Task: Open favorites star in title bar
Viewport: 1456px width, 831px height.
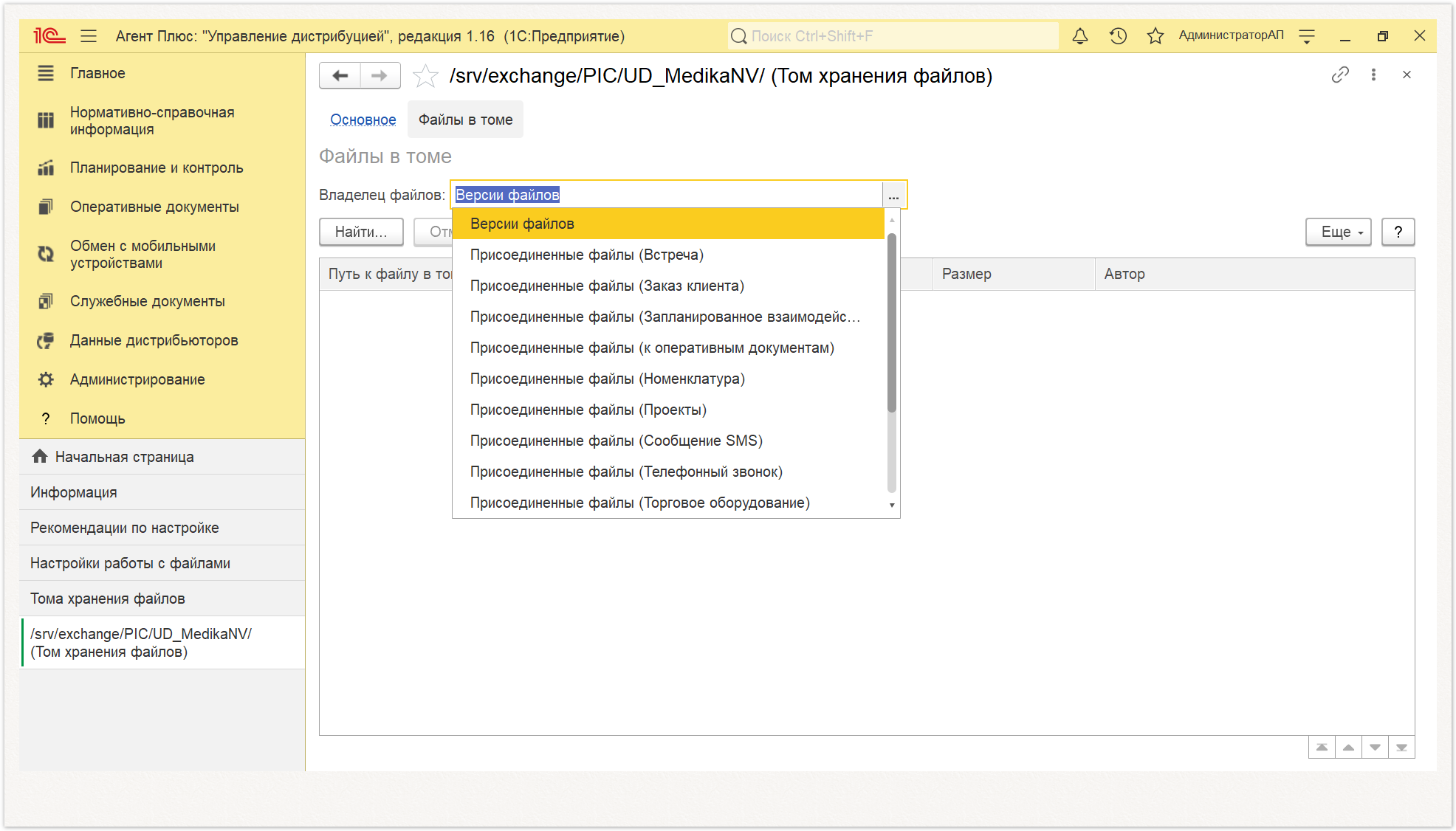Action: pyautogui.click(x=1155, y=35)
